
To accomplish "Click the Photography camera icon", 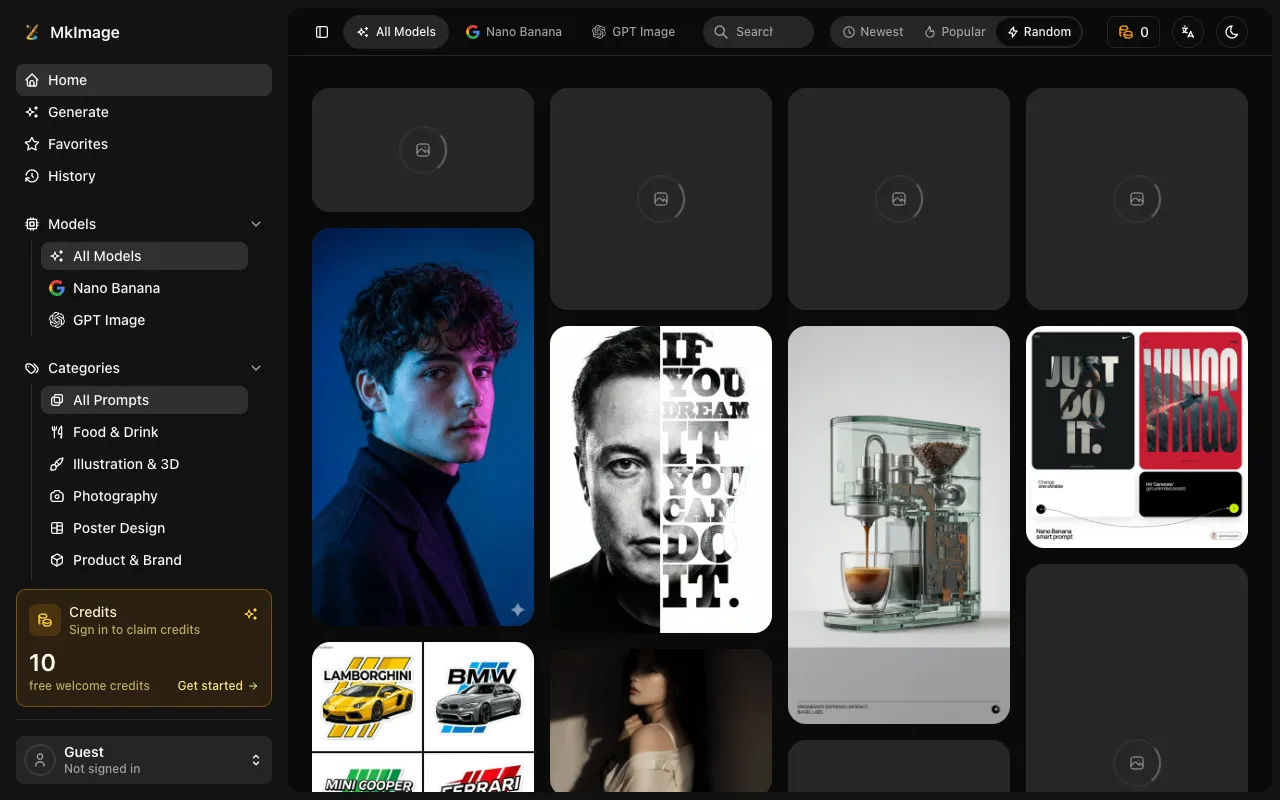I will tap(57, 496).
